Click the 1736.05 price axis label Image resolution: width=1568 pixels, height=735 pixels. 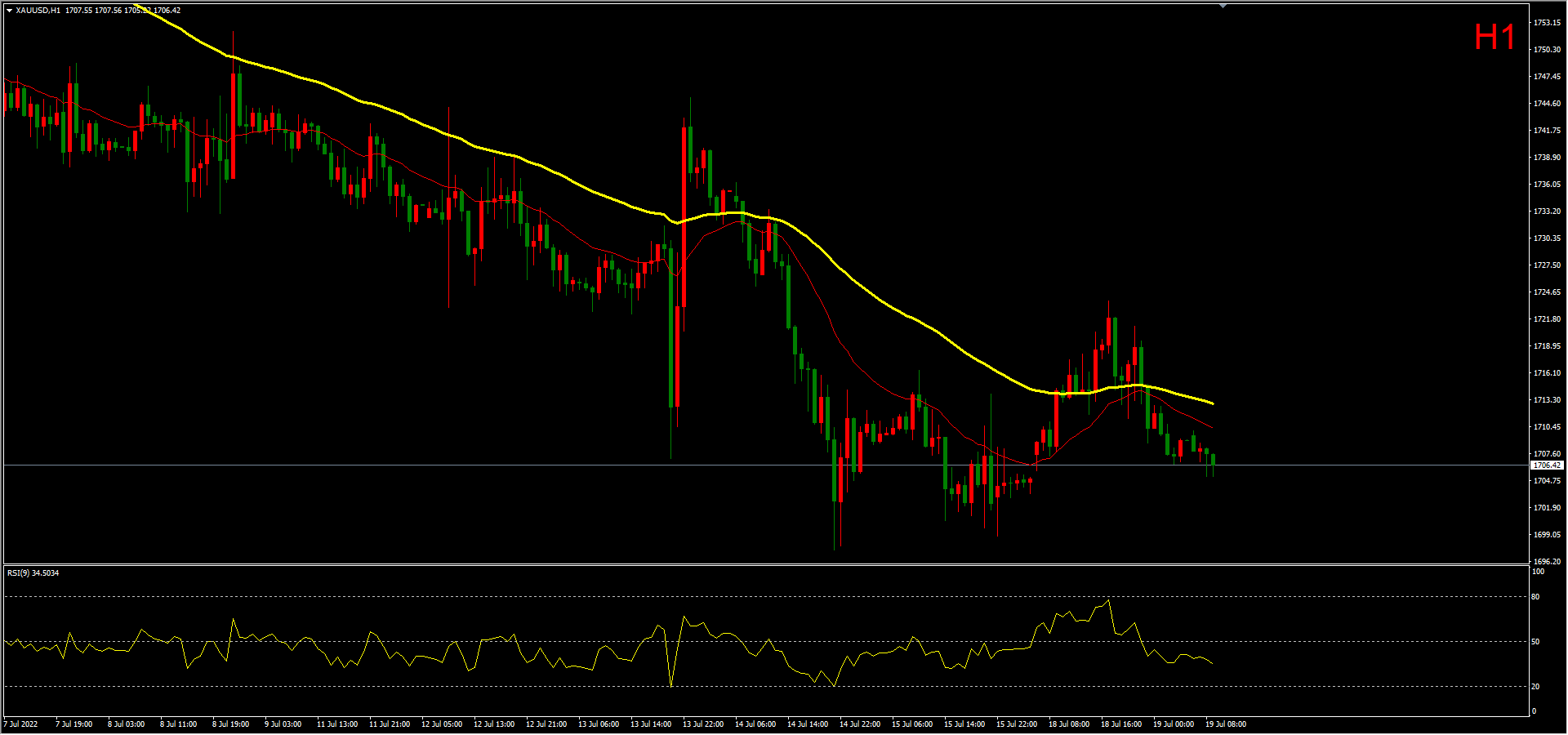(1547, 185)
